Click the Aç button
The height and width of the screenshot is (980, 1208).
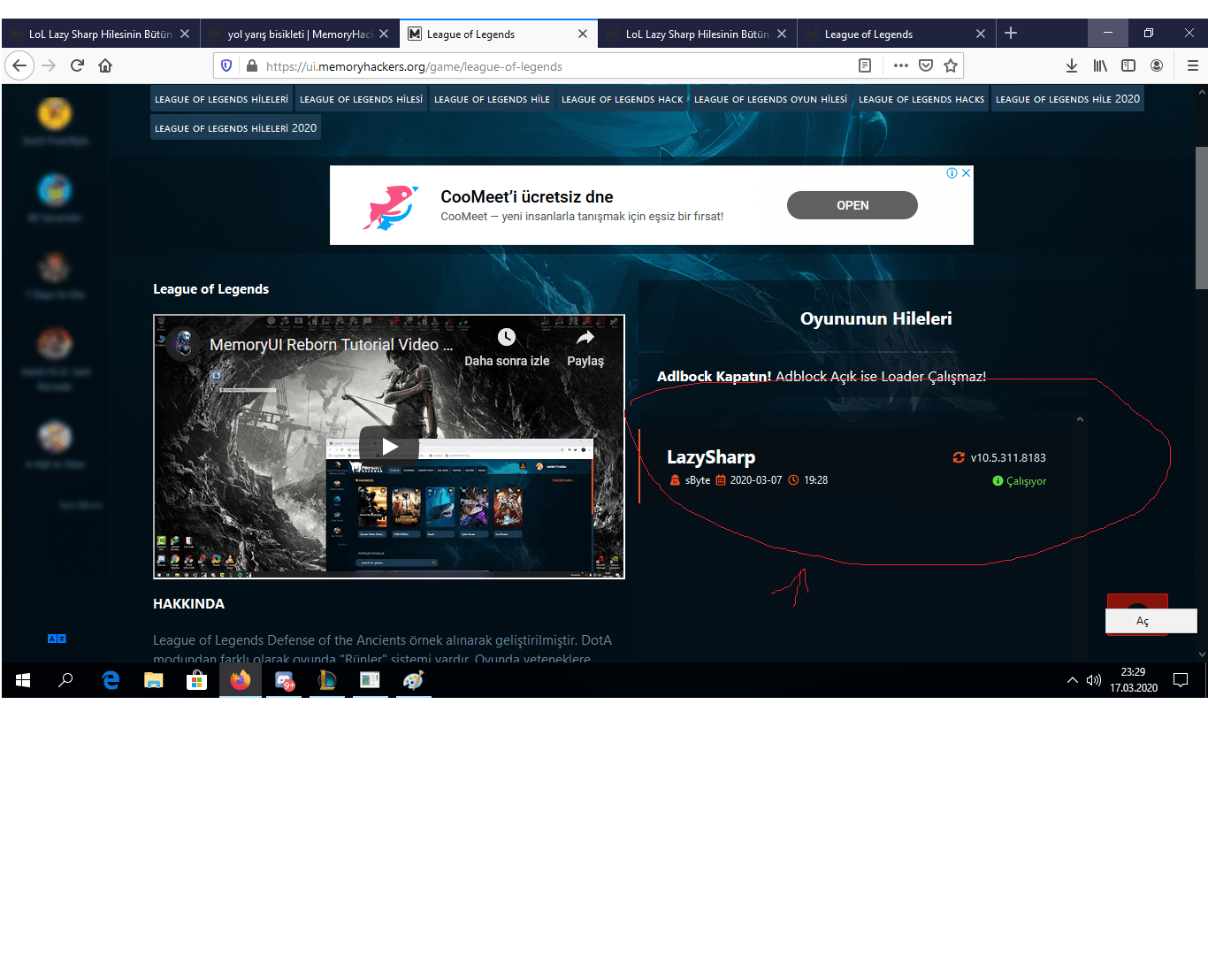click(1151, 621)
